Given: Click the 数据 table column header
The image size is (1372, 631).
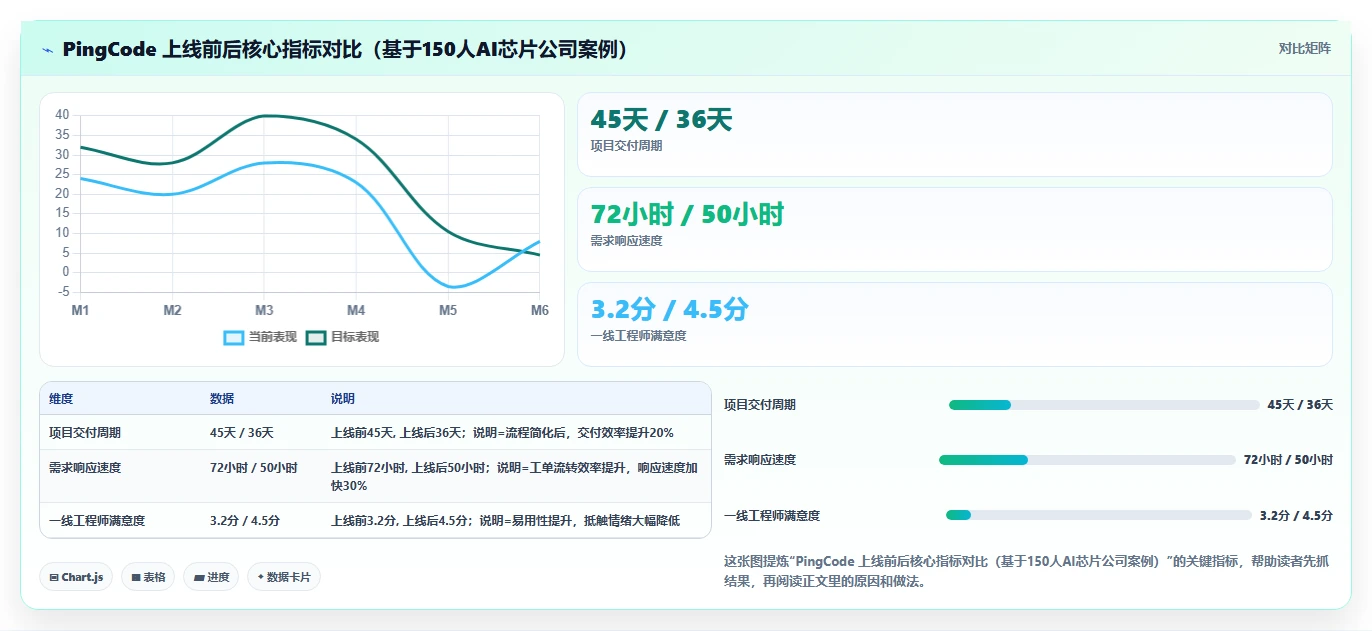Looking at the screenshot, I should [222, 399].
